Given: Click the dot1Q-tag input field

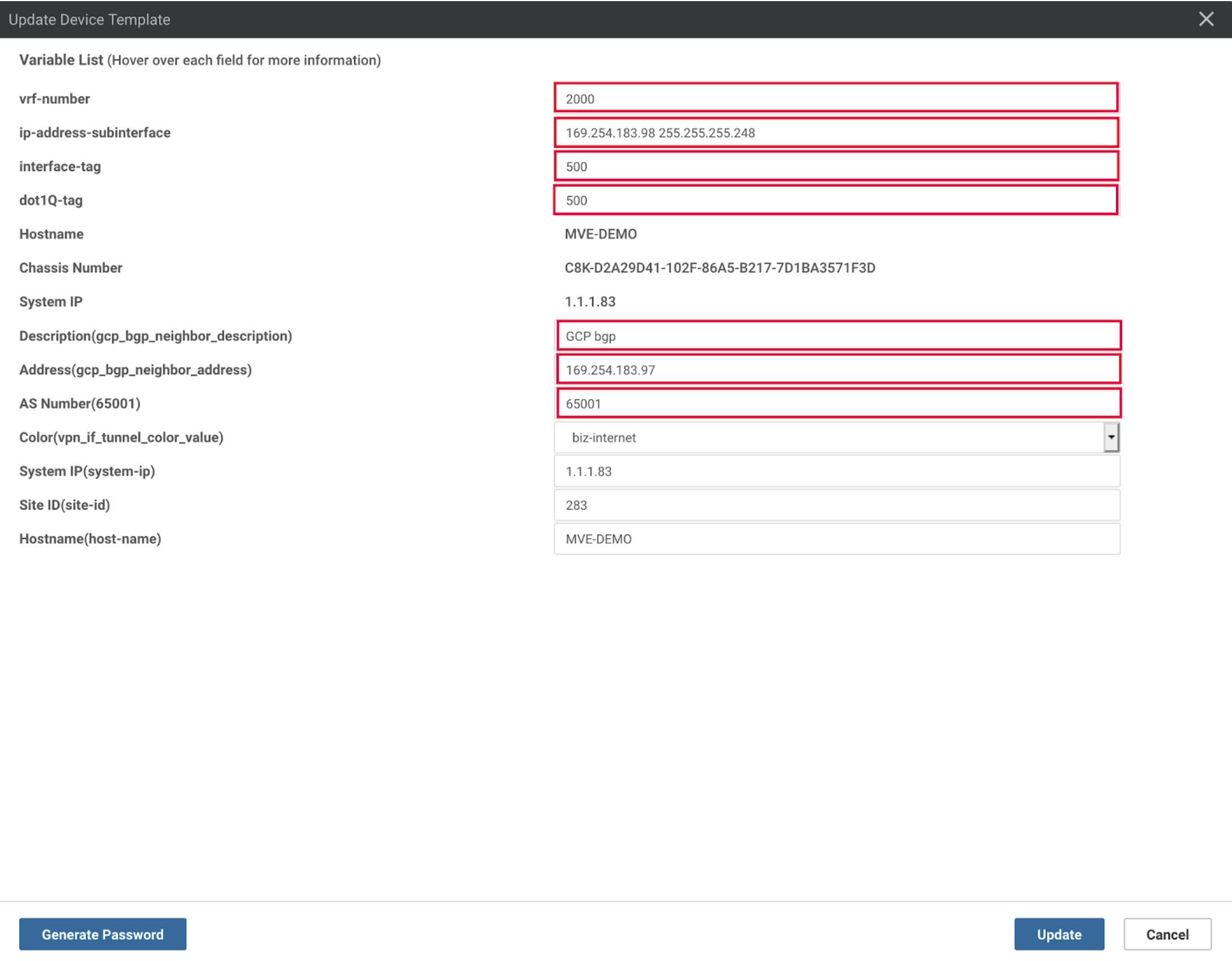Looking at the screenshot, I should click(x=836, y=200).
